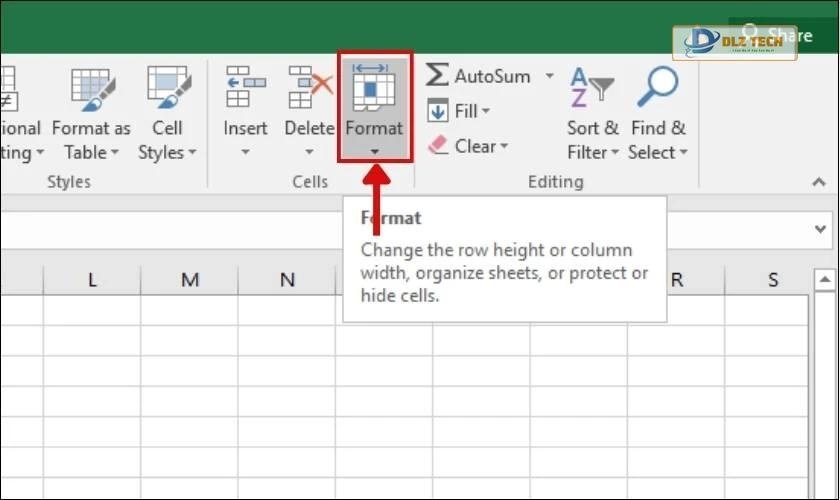This screenshot has height=500, width=840.
Task: Select column L header
Action: (x=92, y=280)
